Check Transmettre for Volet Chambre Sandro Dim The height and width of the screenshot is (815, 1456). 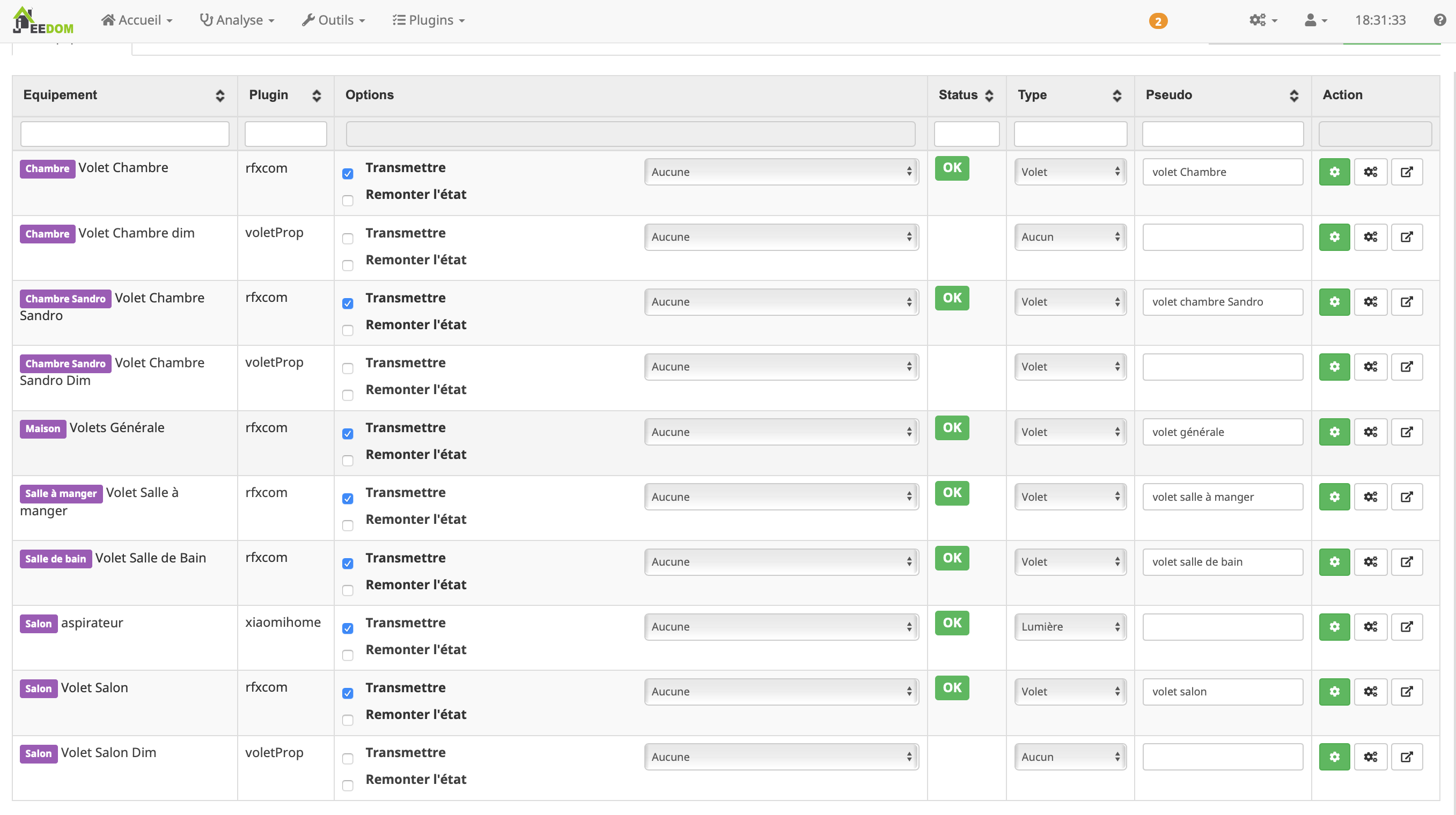(x=348, y=369)
